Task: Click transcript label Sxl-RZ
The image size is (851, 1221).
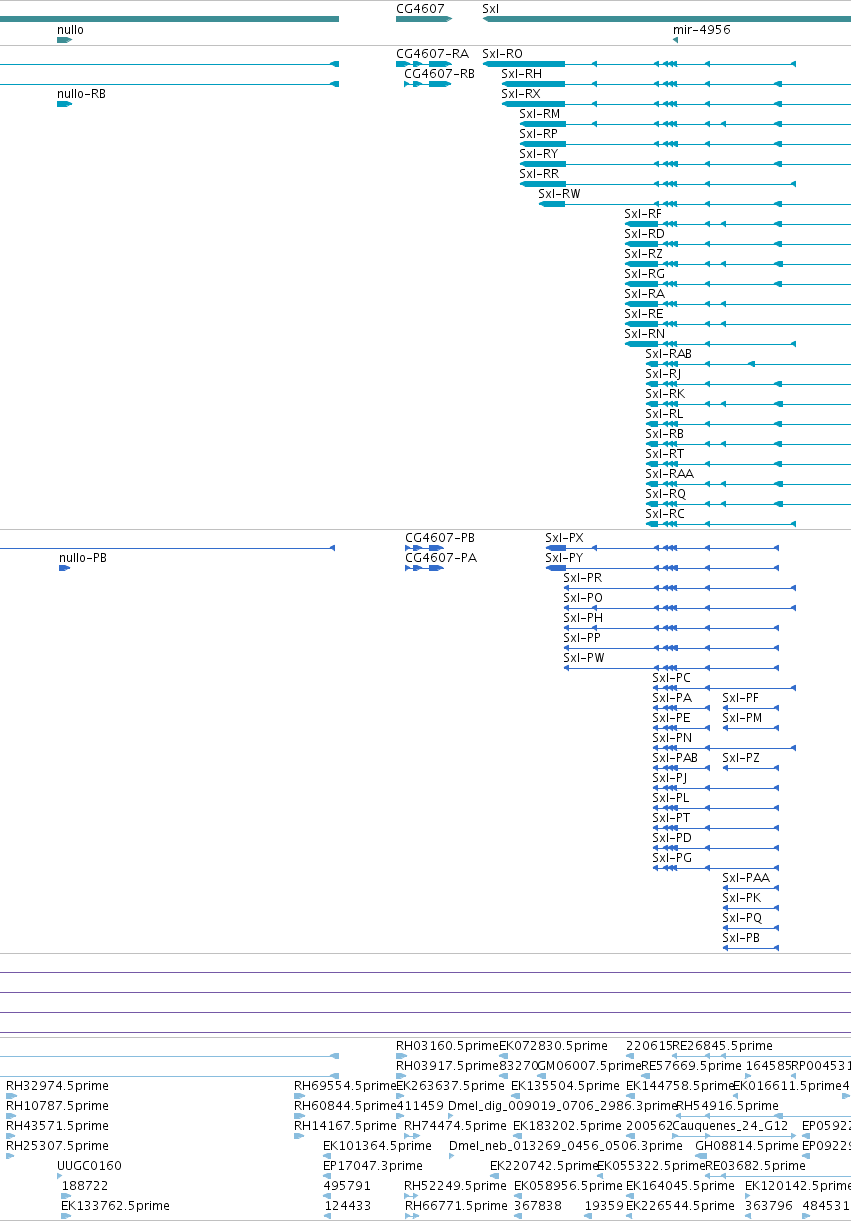Action: [x=643, y=254]
